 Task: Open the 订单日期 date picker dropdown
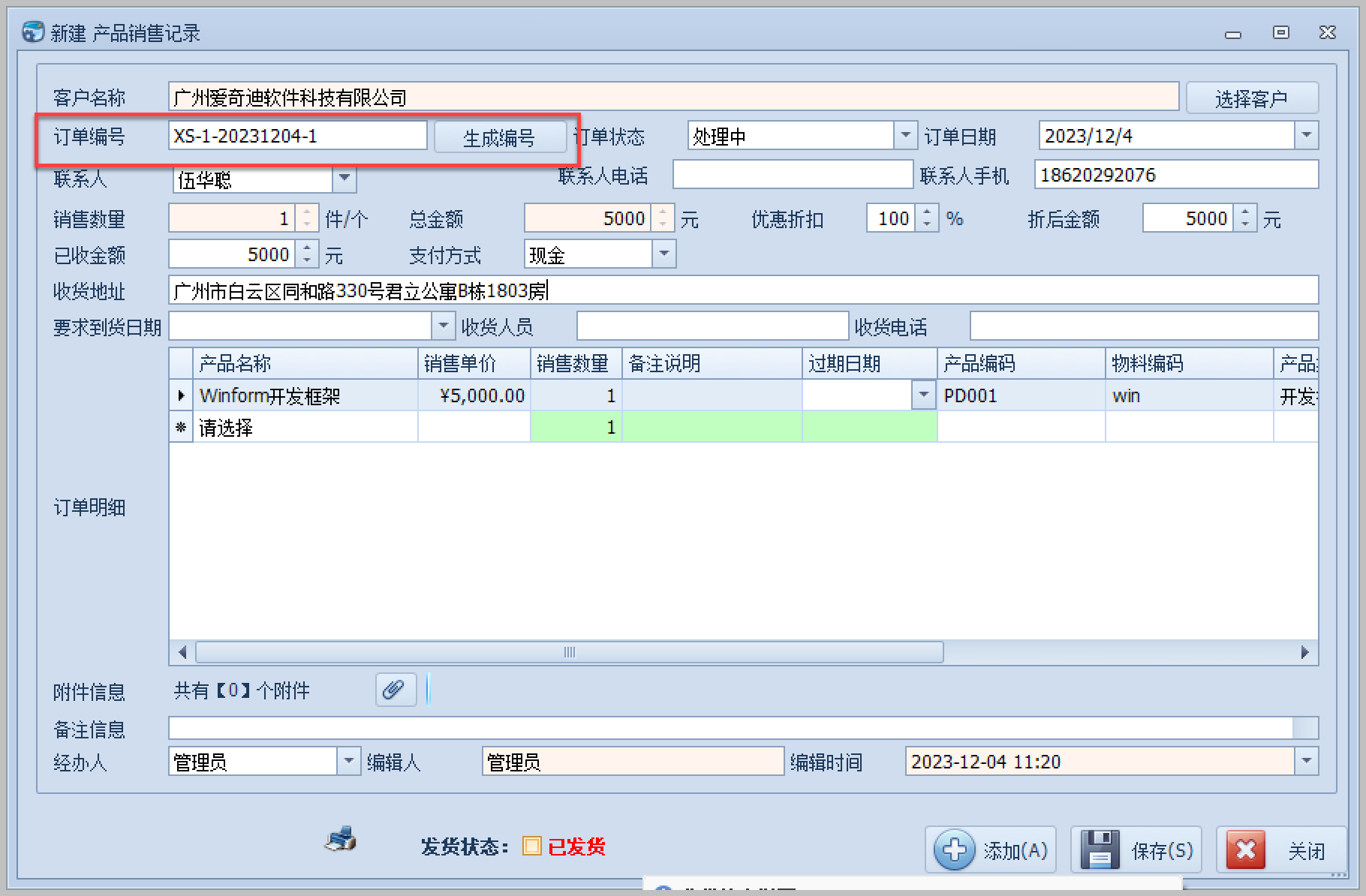click(x=1306, y=136)
